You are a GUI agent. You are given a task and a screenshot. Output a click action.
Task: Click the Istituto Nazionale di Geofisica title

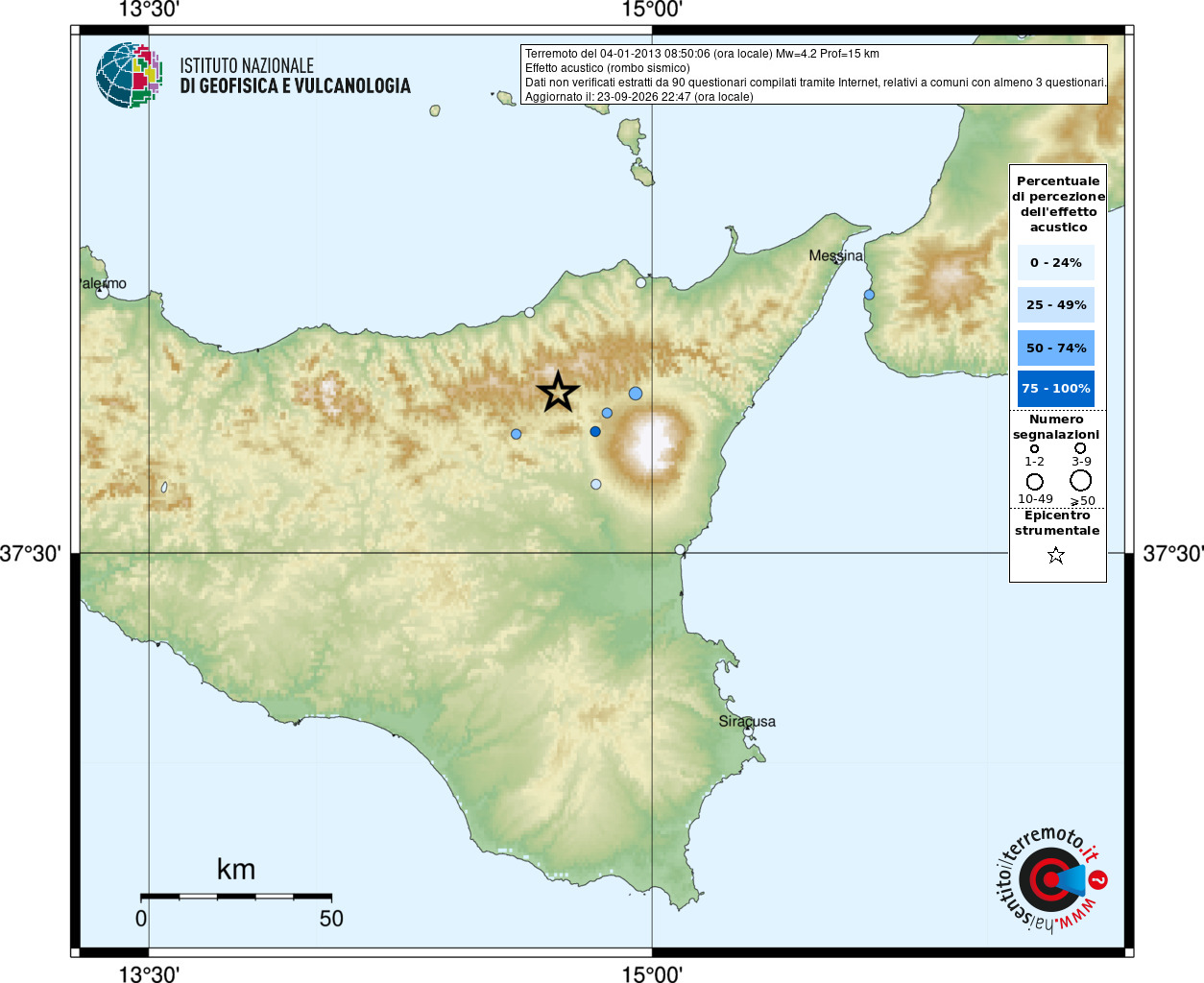(x=295, y=76)
